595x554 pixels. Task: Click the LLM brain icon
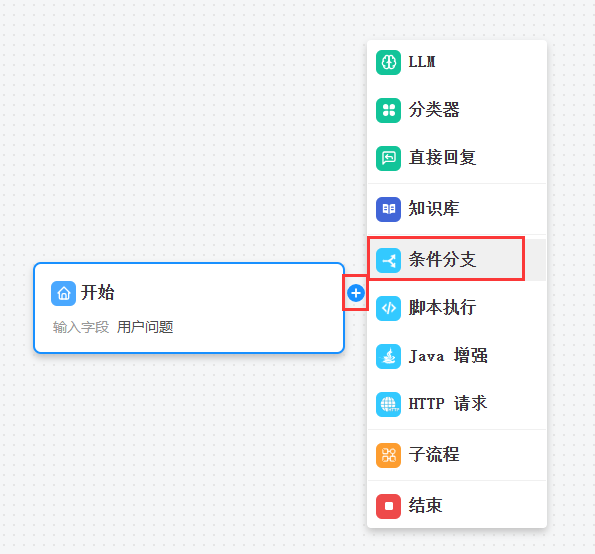388,62
